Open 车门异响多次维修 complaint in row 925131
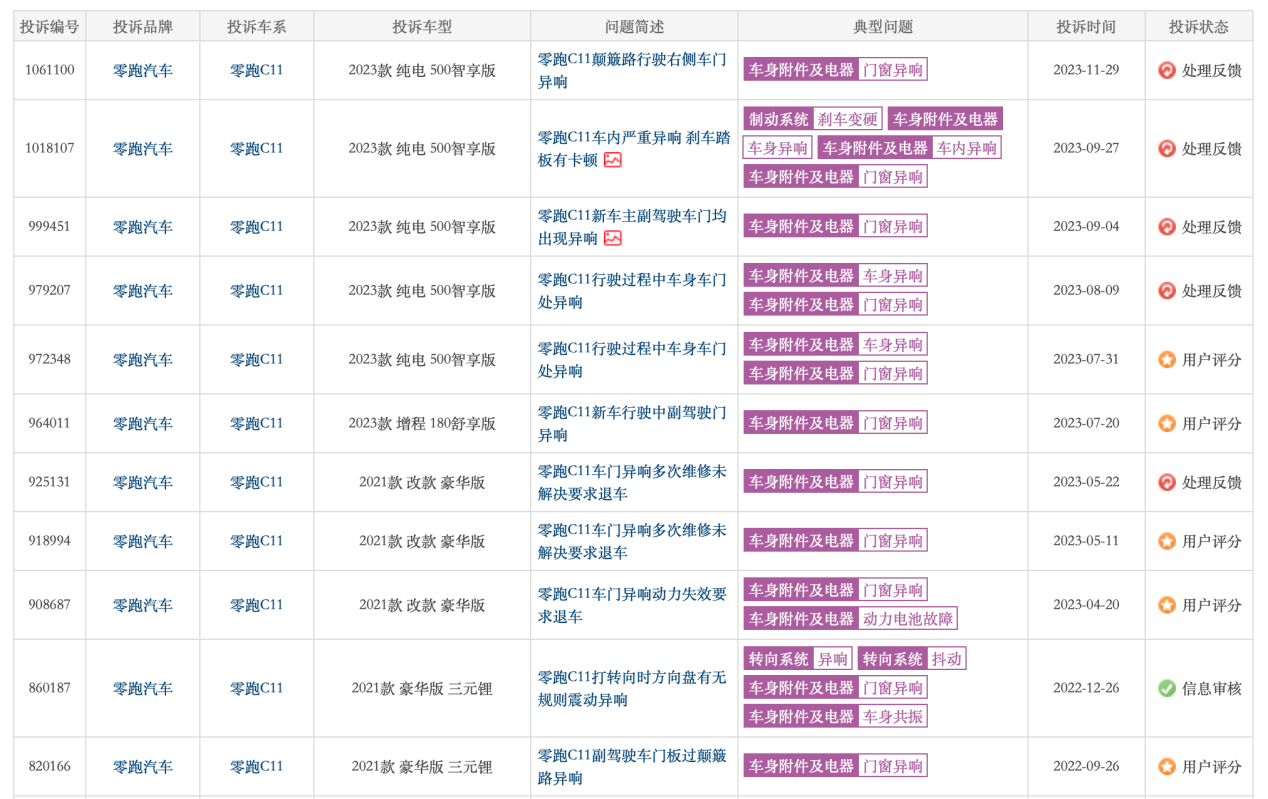Image resolution: width=1268 pixels, height=799 pixels. (632, 482)
